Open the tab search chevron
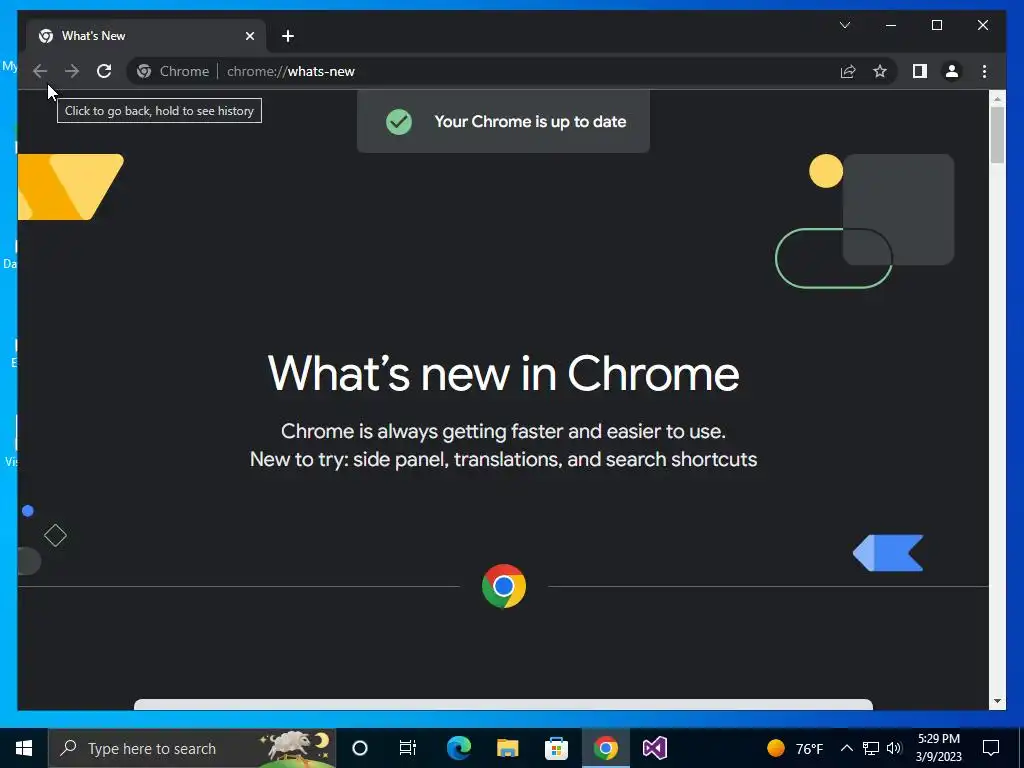 tap(844, 25)
